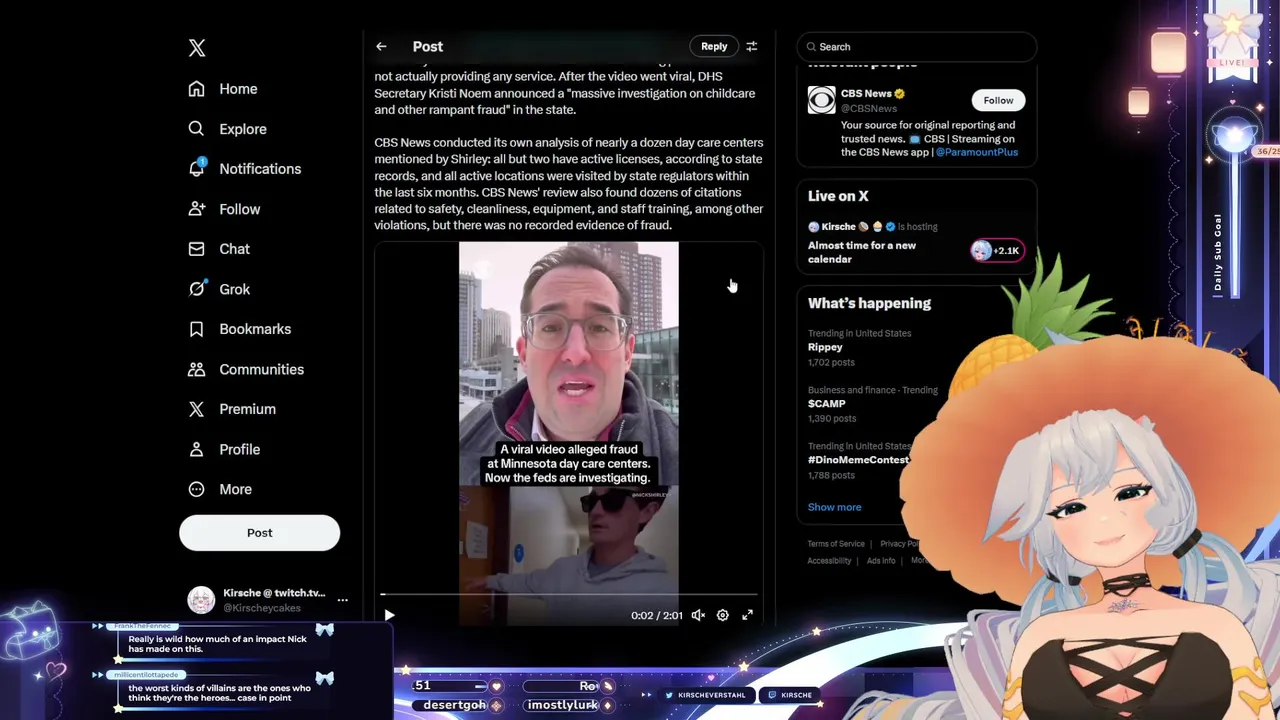Select the Explore menu label
Screen dimensions: 1280x720
click(243, 129)
